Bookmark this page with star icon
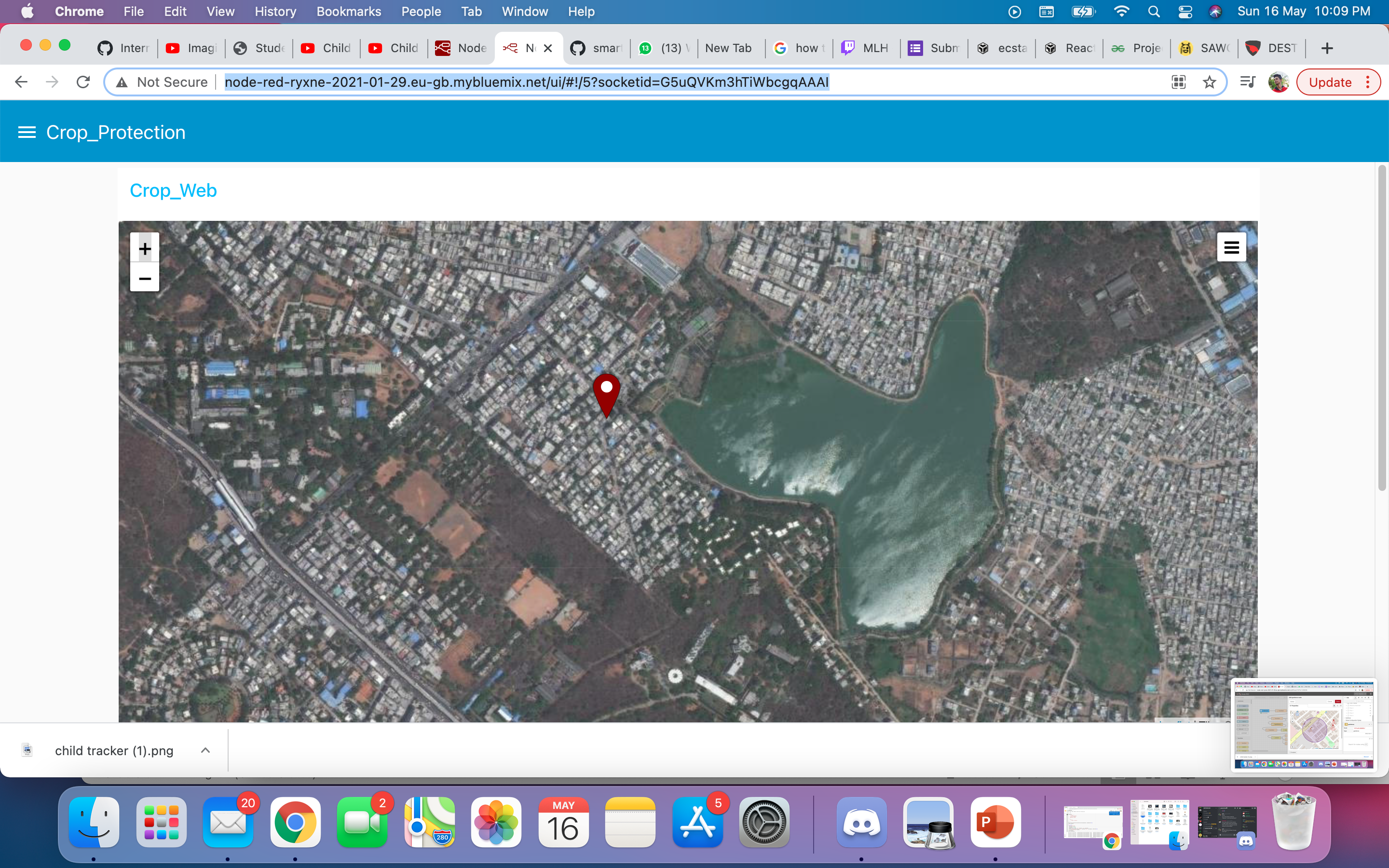The height and width of the screenshot is (868, 1389). tap(1210, 82)
